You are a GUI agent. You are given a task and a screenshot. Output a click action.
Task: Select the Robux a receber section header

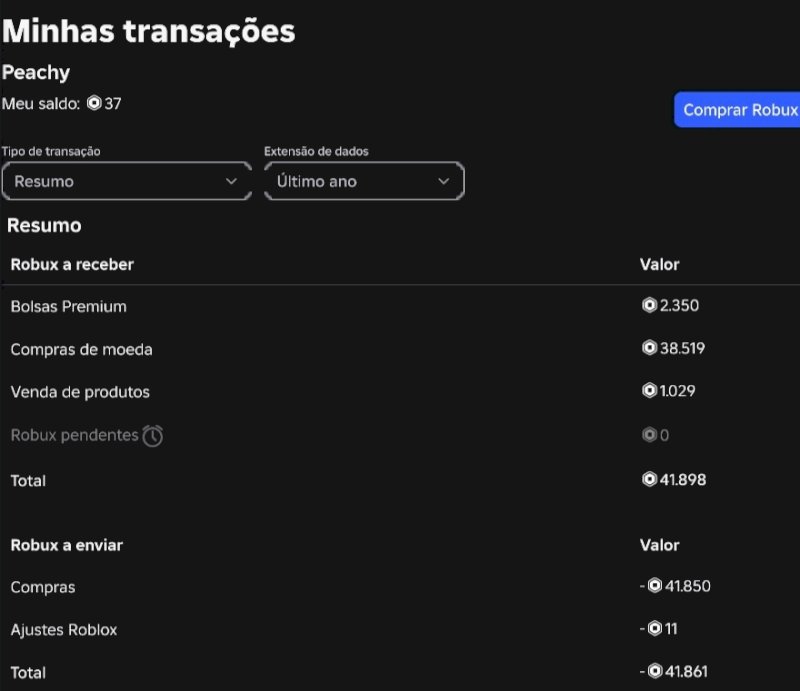(70, 264)
